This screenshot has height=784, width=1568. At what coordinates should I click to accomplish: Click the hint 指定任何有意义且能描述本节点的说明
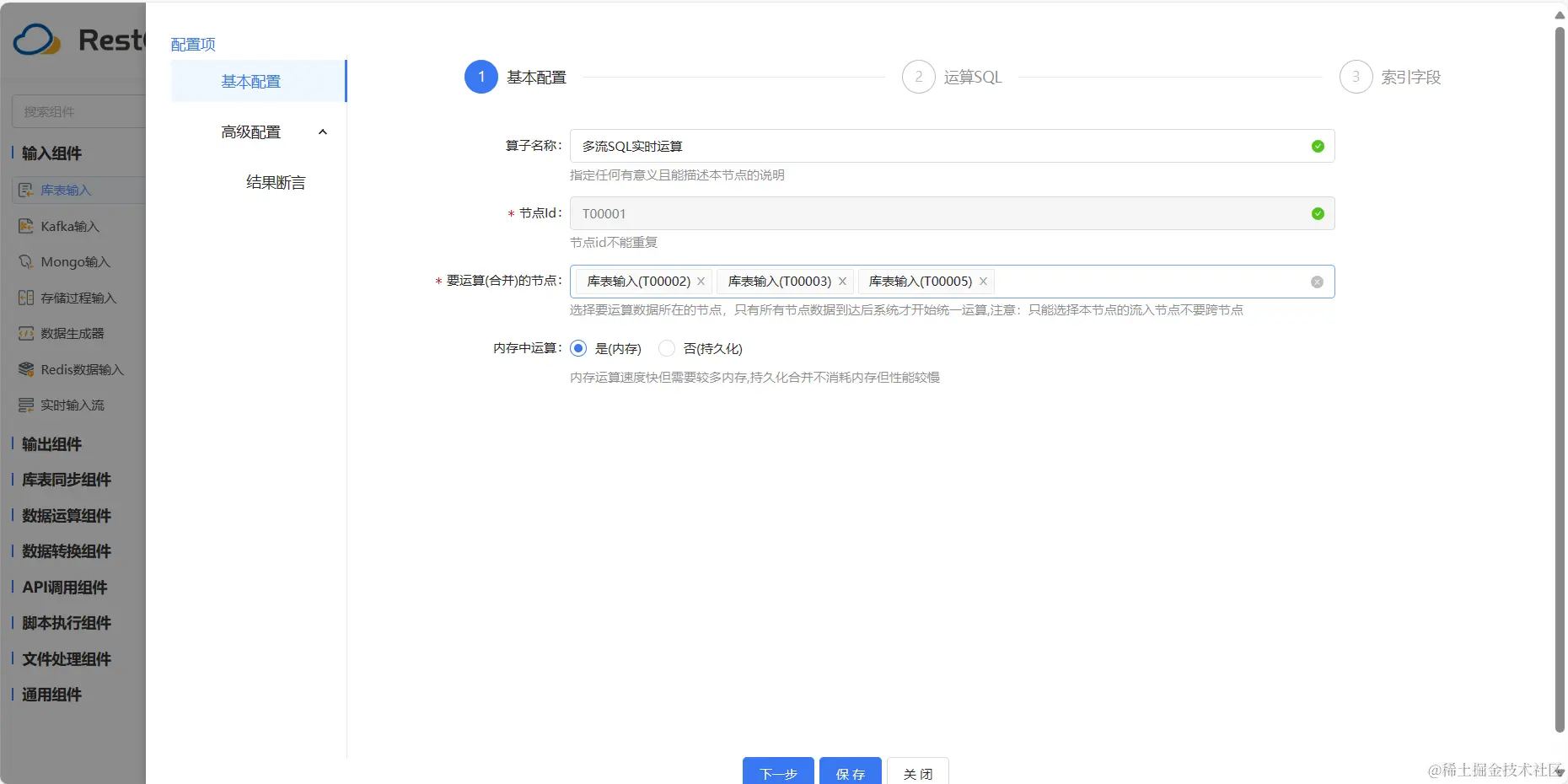coord(677,175)
